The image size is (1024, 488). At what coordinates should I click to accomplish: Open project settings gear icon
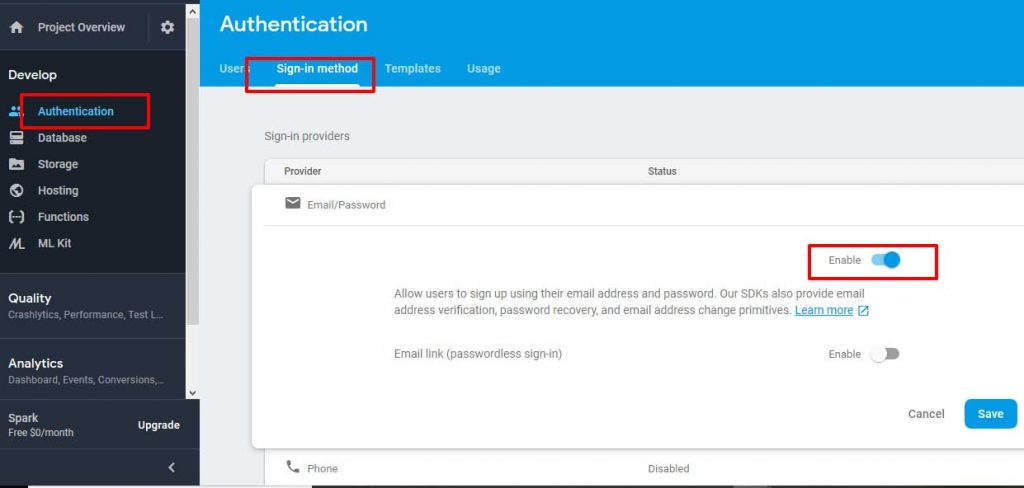(x=168, y=27)
